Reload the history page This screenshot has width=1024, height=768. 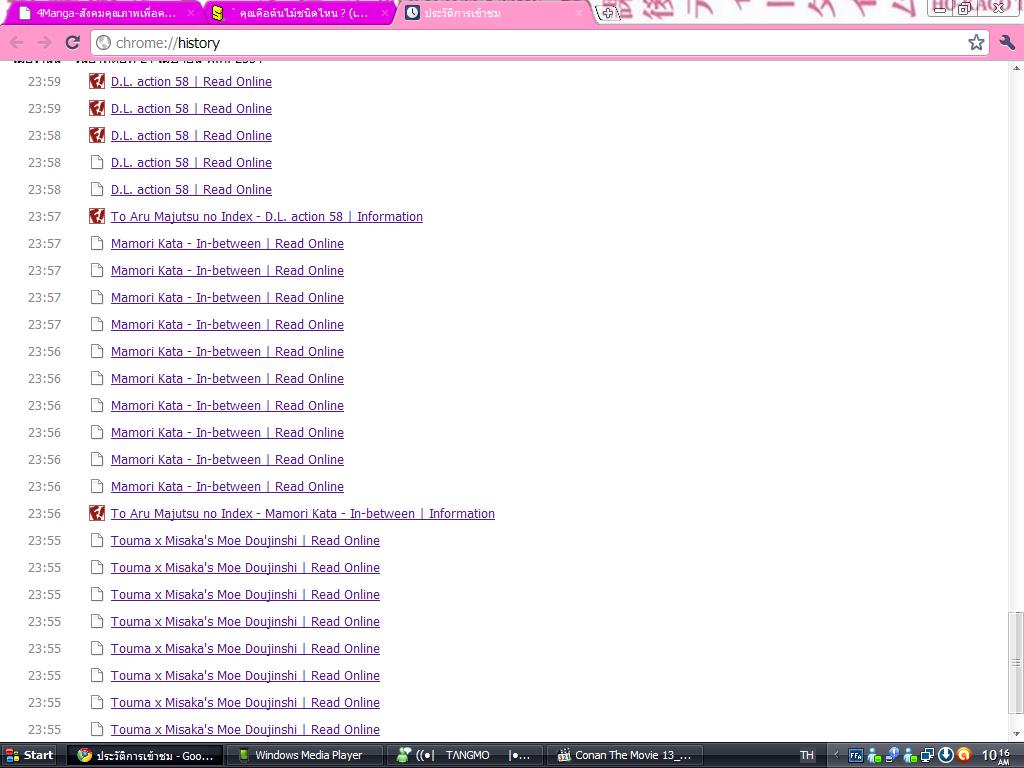72,43
